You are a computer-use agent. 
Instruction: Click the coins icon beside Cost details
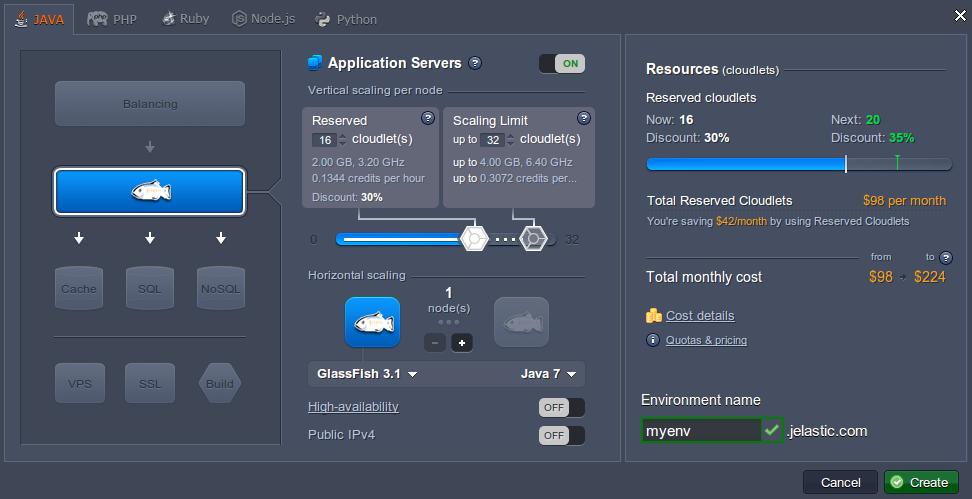point(654,316)
